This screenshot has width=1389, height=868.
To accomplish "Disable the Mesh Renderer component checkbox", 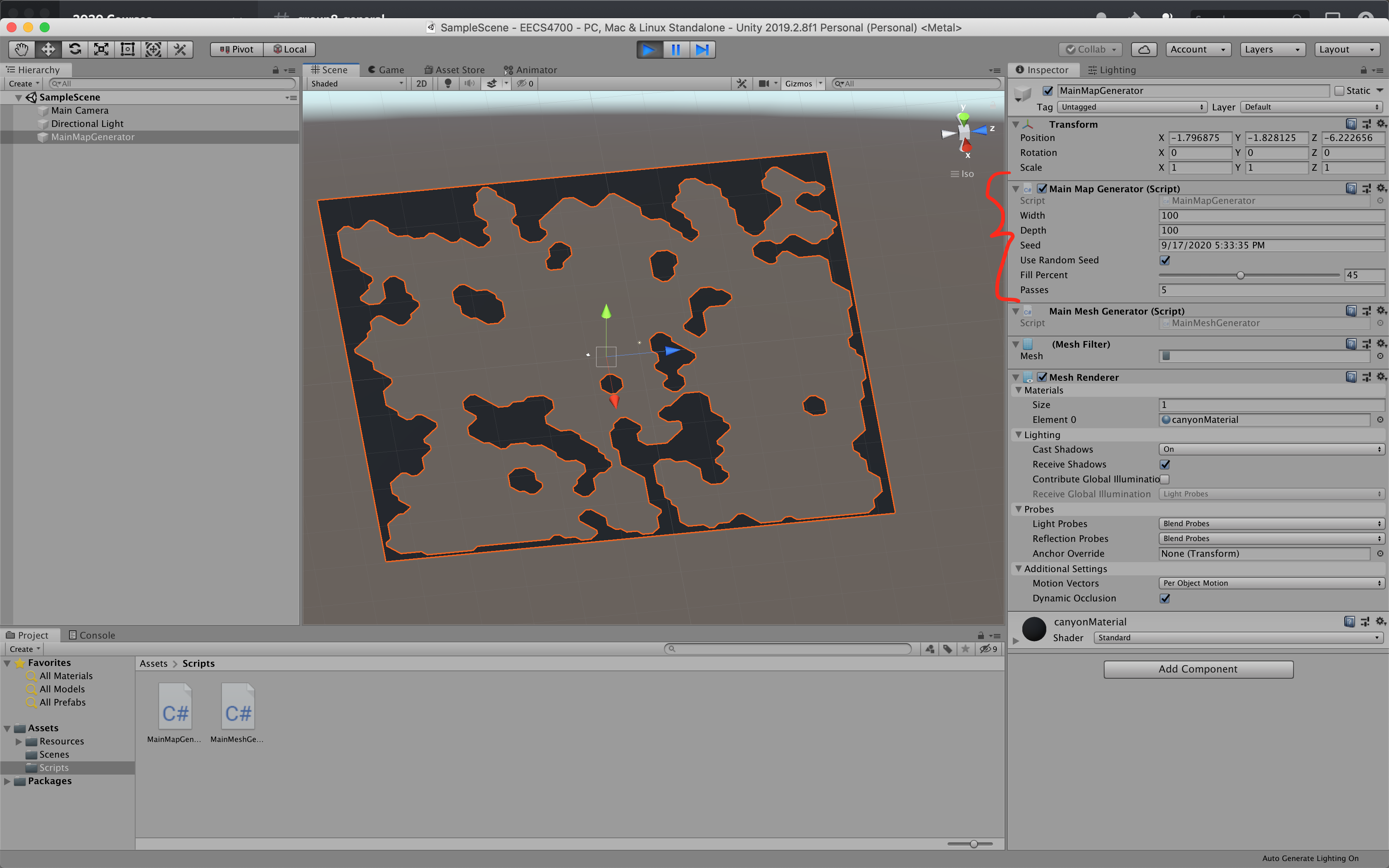I will (x=1042, y=377).
